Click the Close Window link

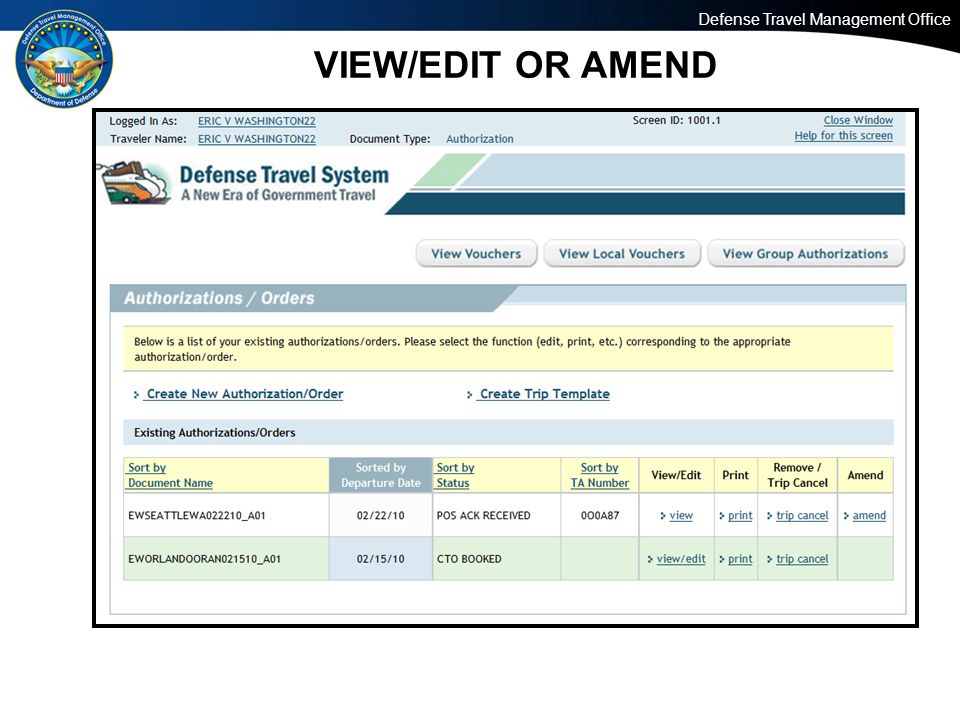[858, 120]
